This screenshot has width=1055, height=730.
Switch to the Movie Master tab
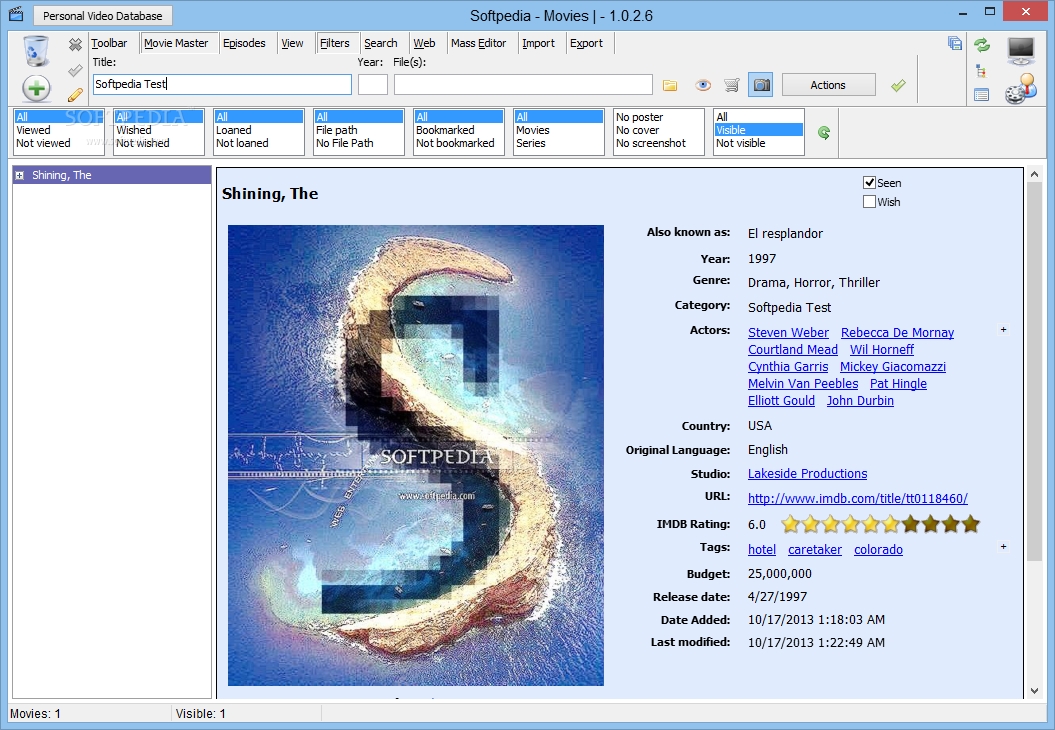[176, 43]
